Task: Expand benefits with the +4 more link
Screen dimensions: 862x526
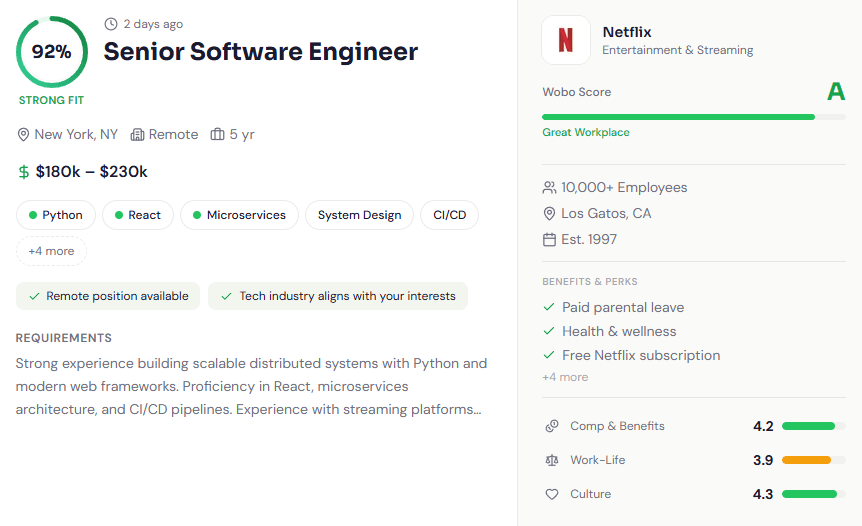Action: (565, 377)
